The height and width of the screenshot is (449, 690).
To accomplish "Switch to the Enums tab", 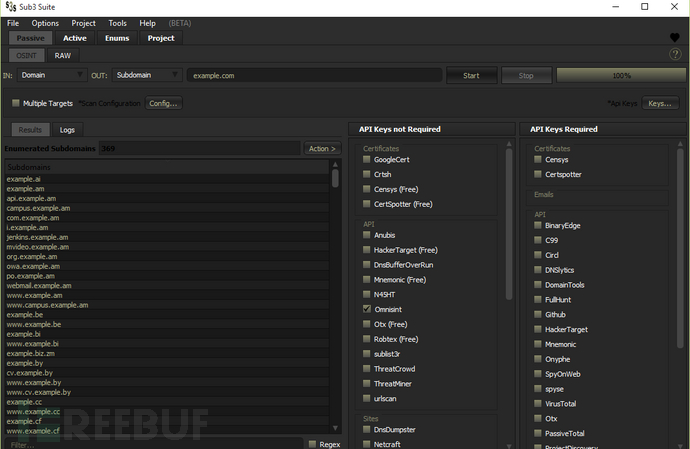I will pyautogui.click(x=117, y=38).
